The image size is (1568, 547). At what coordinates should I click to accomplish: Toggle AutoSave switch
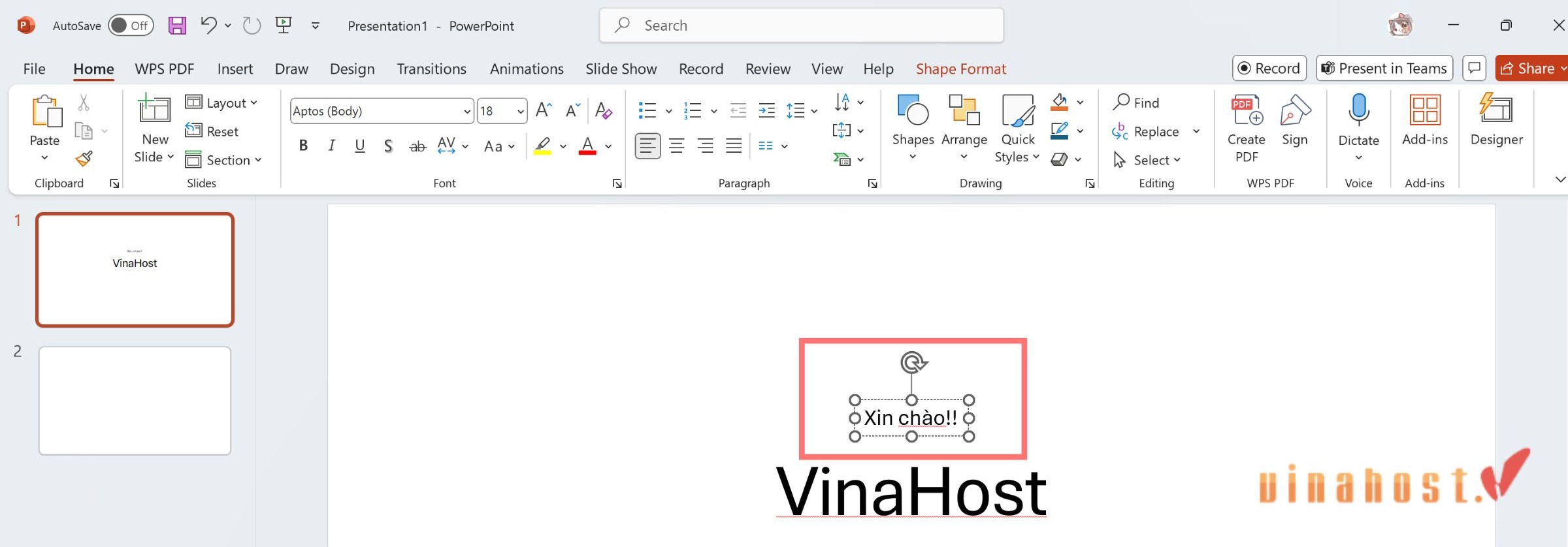click(x=131, y=25)
